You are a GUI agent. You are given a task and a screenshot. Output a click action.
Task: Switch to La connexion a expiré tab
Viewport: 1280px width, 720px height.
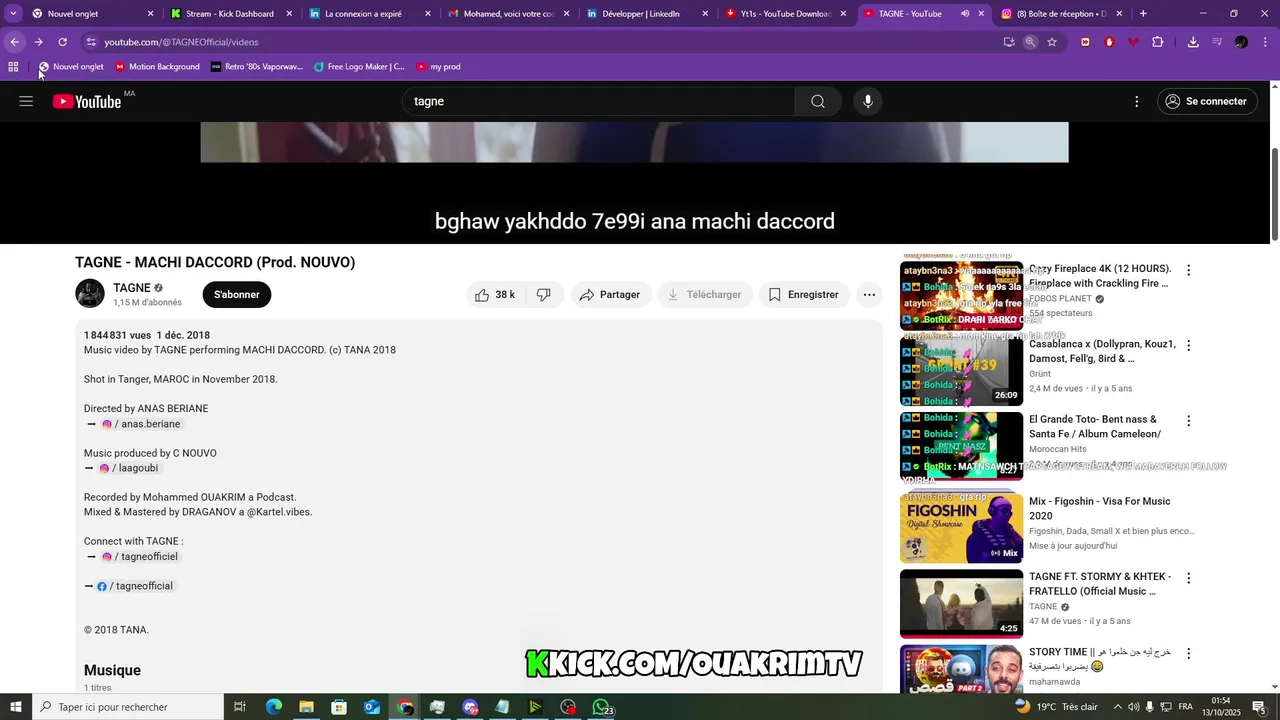click(x=369, y=14)
